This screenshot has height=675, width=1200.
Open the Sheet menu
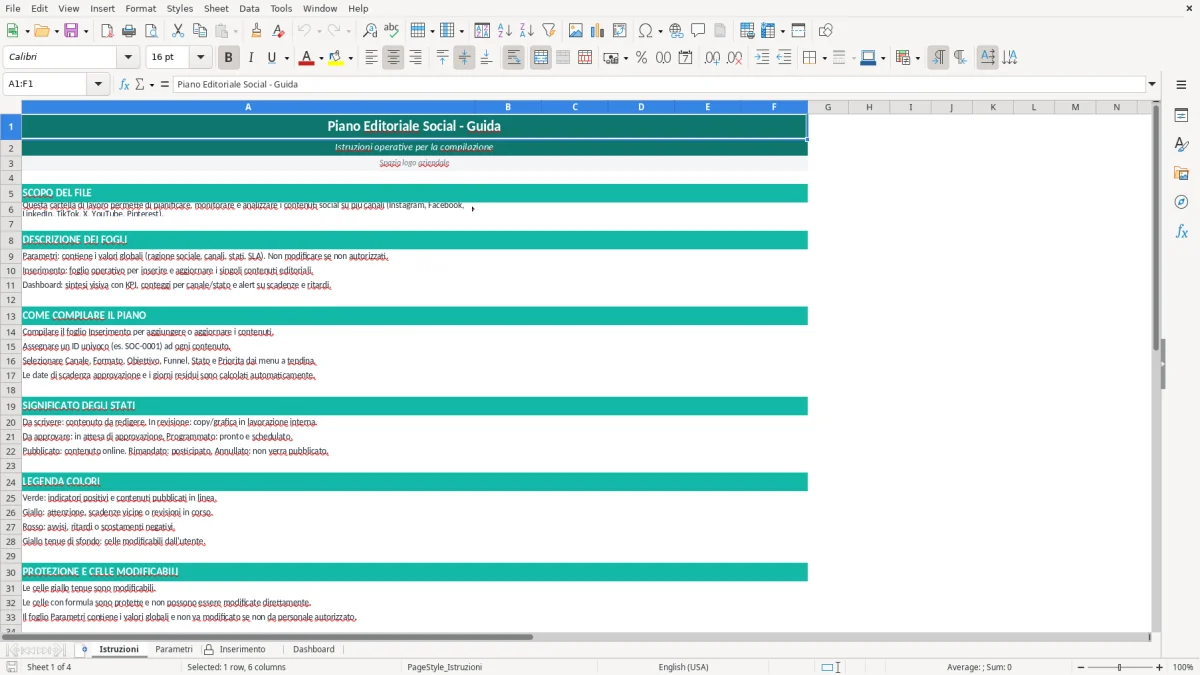(x=216, y=8)
